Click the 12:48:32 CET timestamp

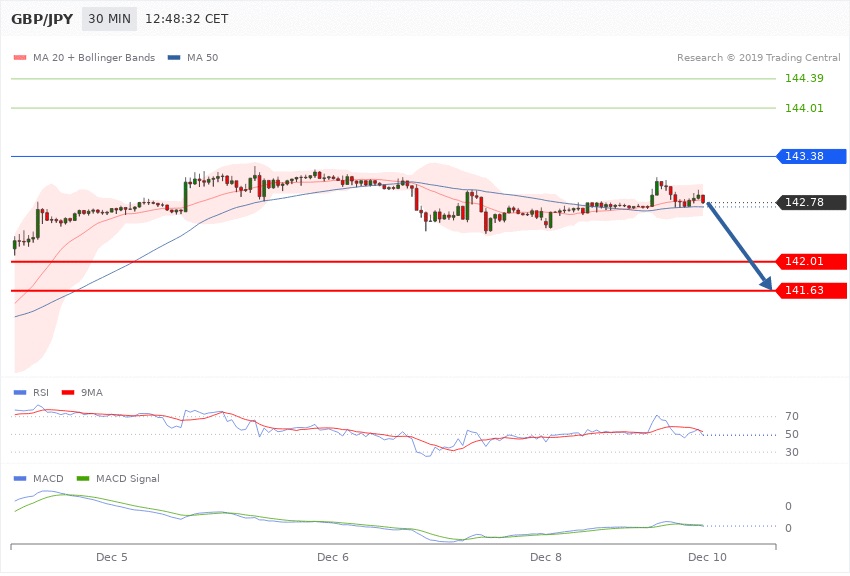coord(186,19)
